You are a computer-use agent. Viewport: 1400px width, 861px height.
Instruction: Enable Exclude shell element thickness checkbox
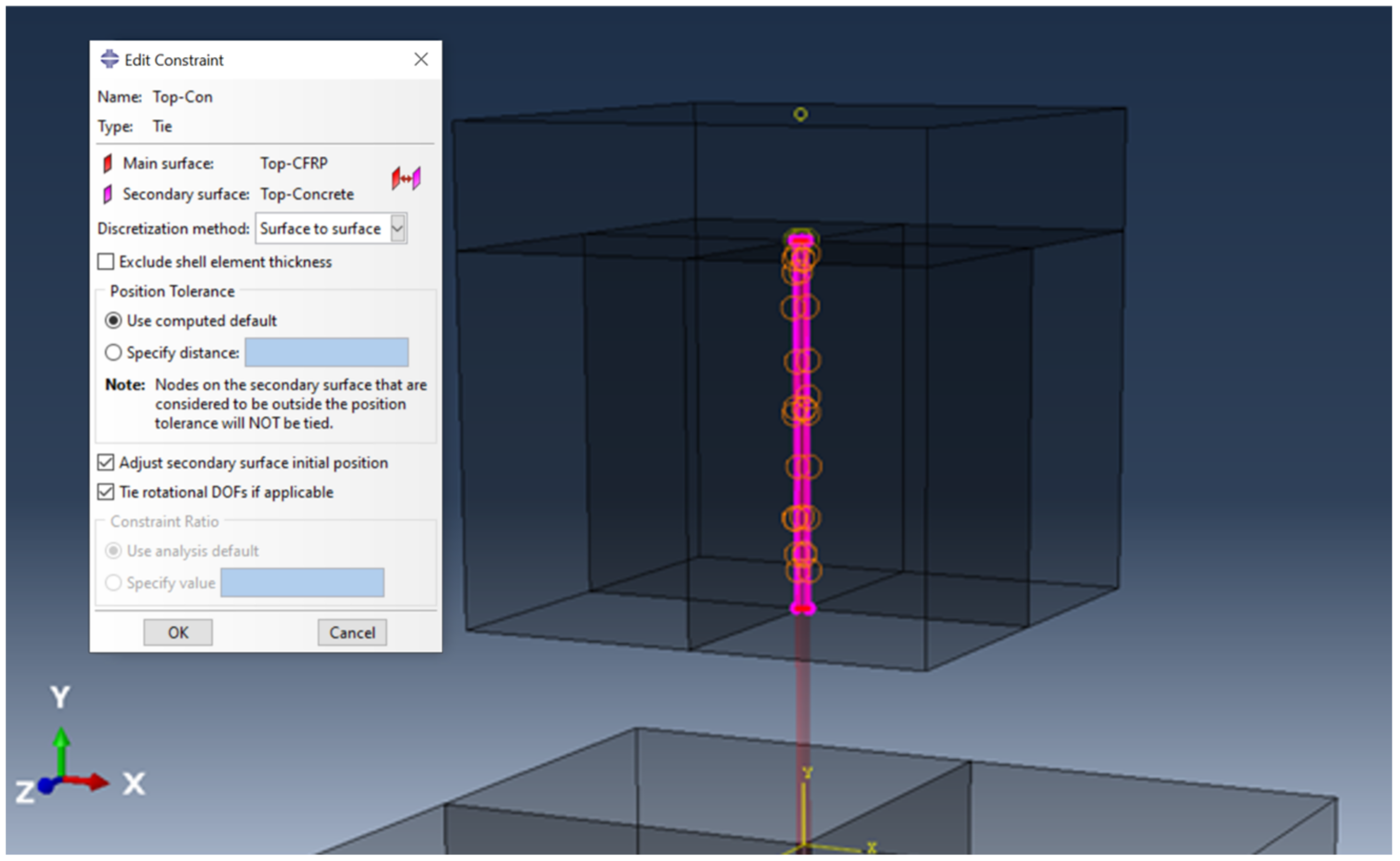106,262
